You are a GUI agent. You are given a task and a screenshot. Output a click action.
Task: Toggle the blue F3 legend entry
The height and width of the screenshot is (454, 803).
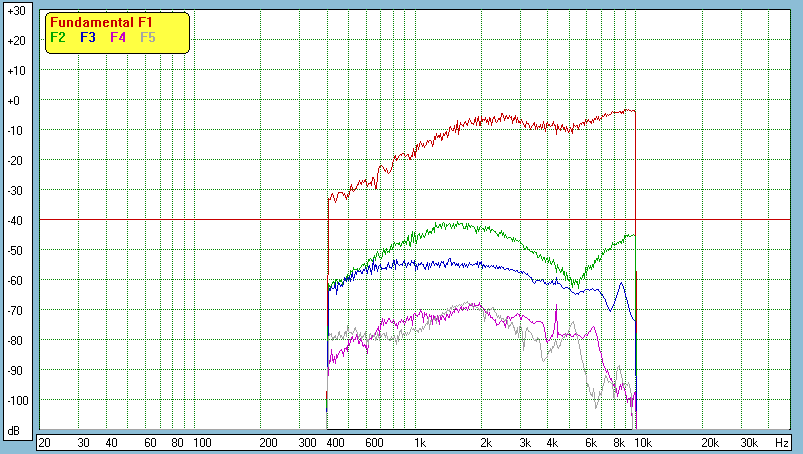[x=88, y=37]
